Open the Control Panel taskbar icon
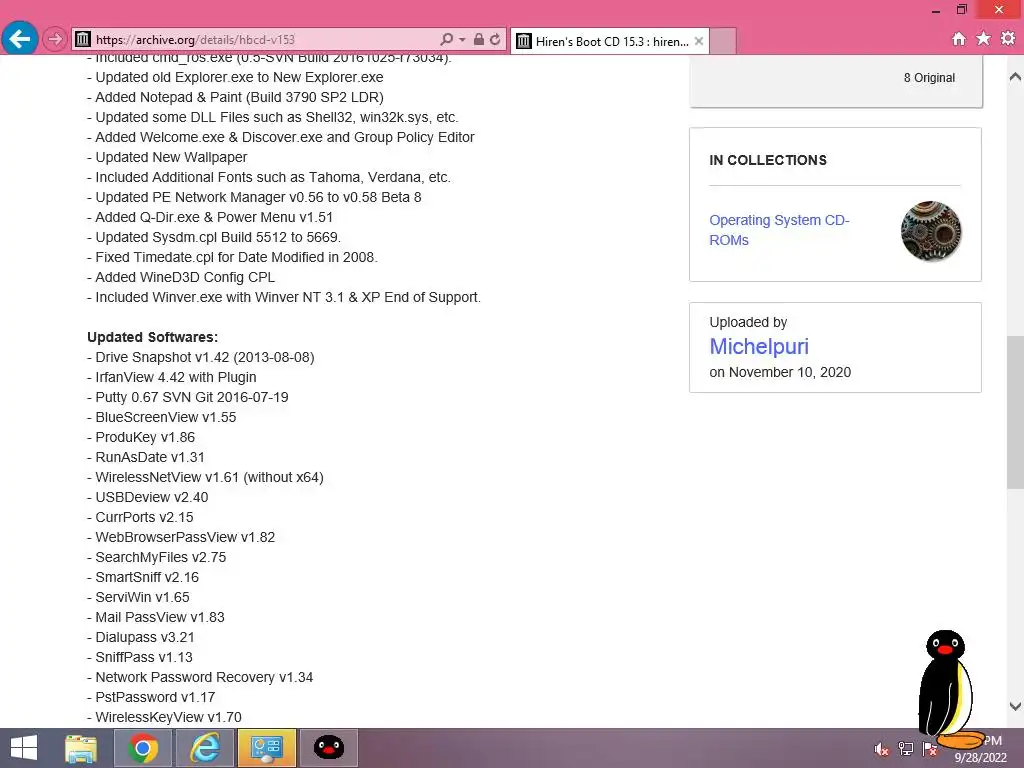 coord(266,748)
